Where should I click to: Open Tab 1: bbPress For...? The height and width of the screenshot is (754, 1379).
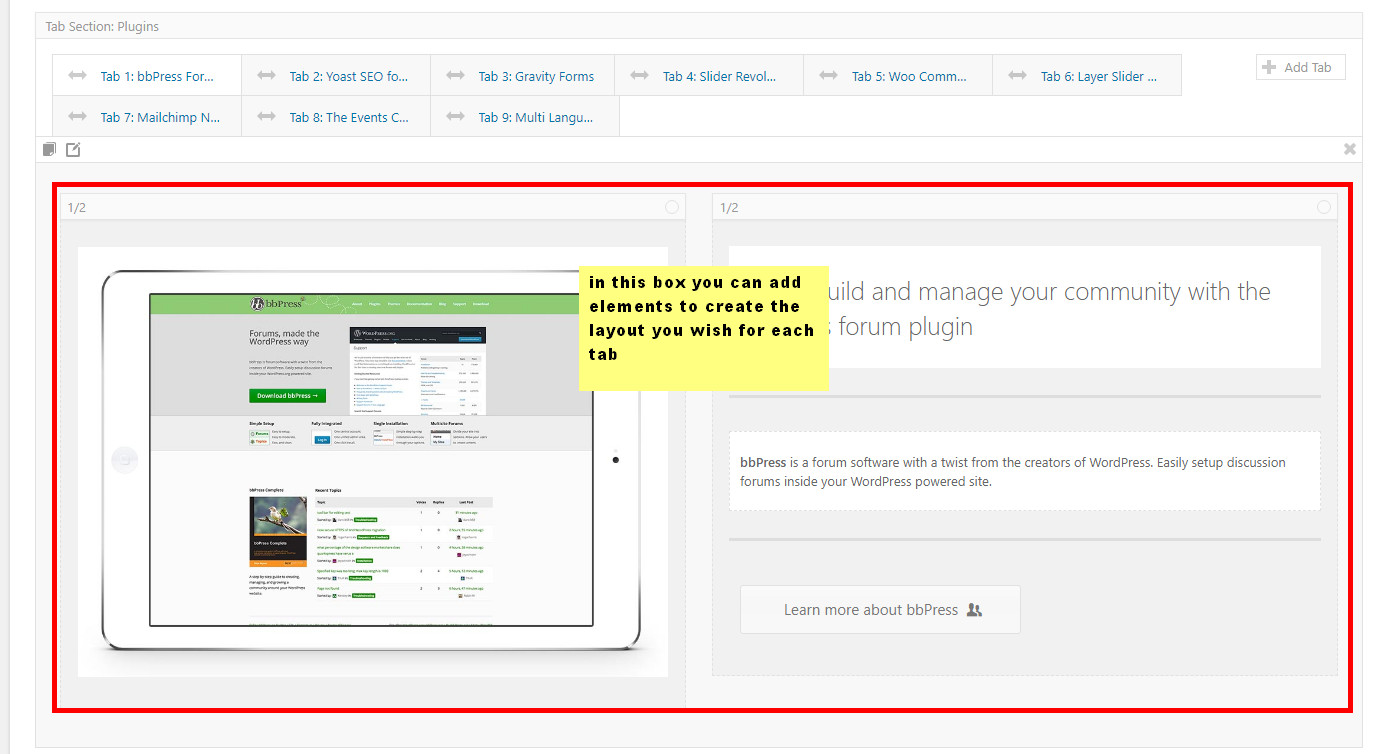[x=147, y=76]
